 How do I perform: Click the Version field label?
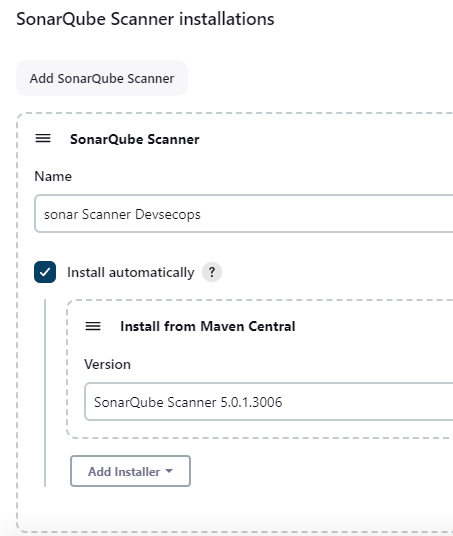click(x=107, y=364)
